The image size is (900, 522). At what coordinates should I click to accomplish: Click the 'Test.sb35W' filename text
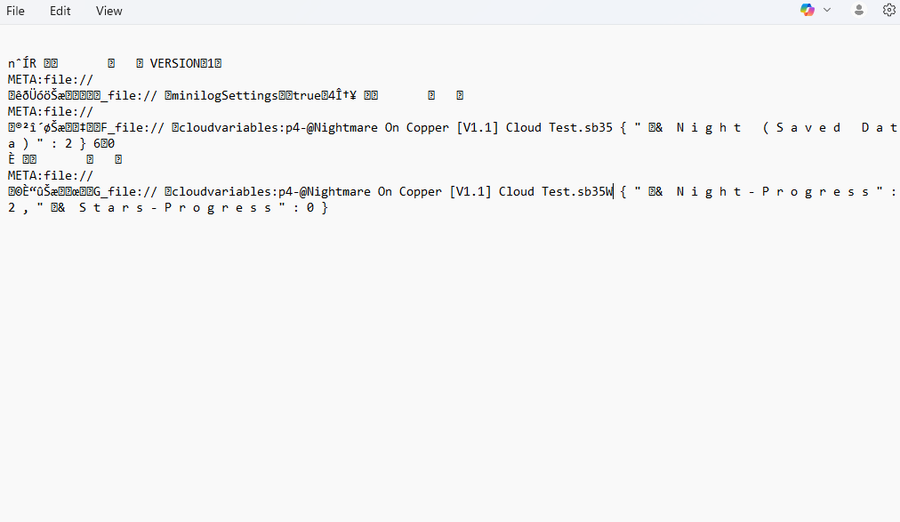577,191
